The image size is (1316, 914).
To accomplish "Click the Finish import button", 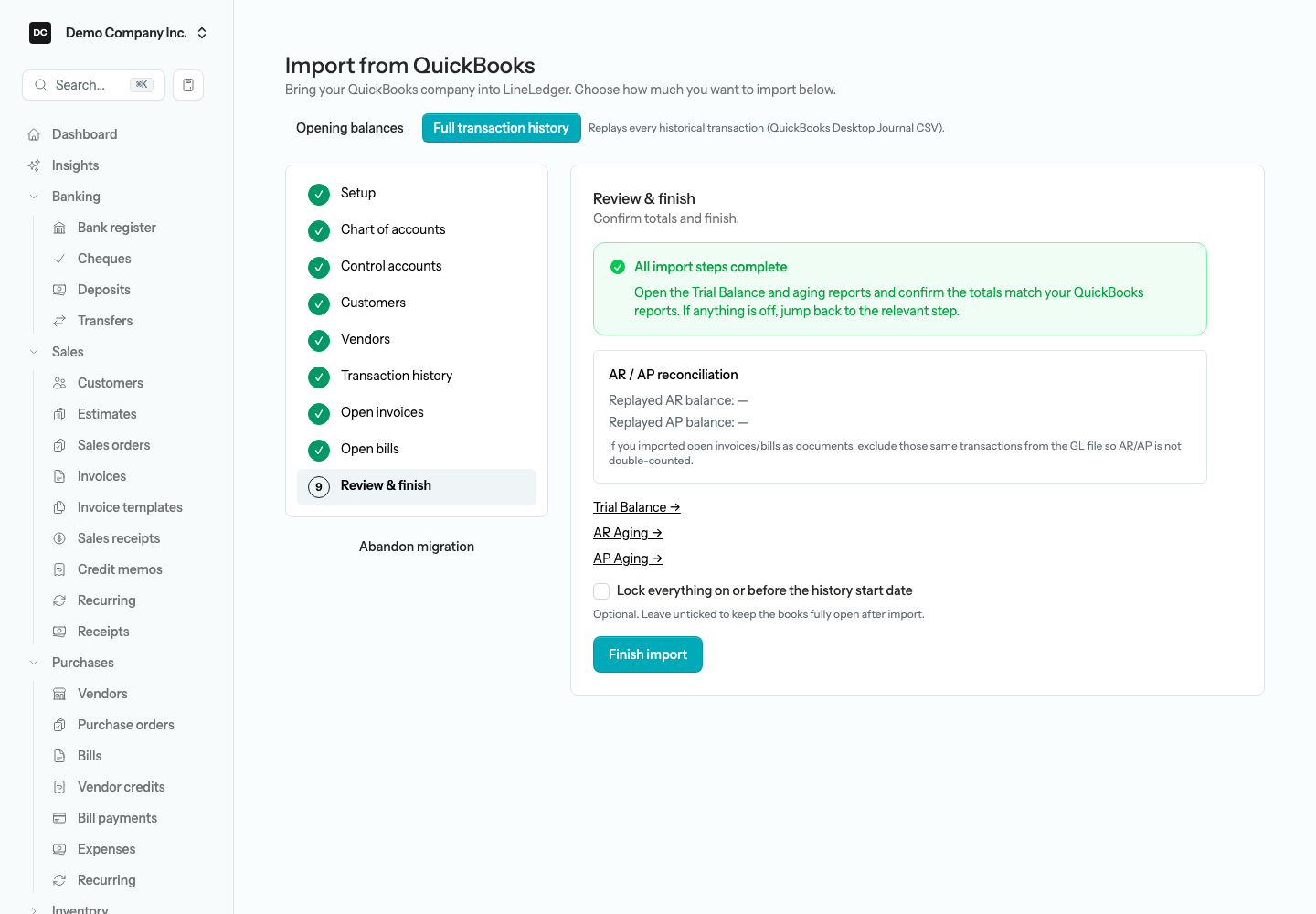I will (648, 654).
